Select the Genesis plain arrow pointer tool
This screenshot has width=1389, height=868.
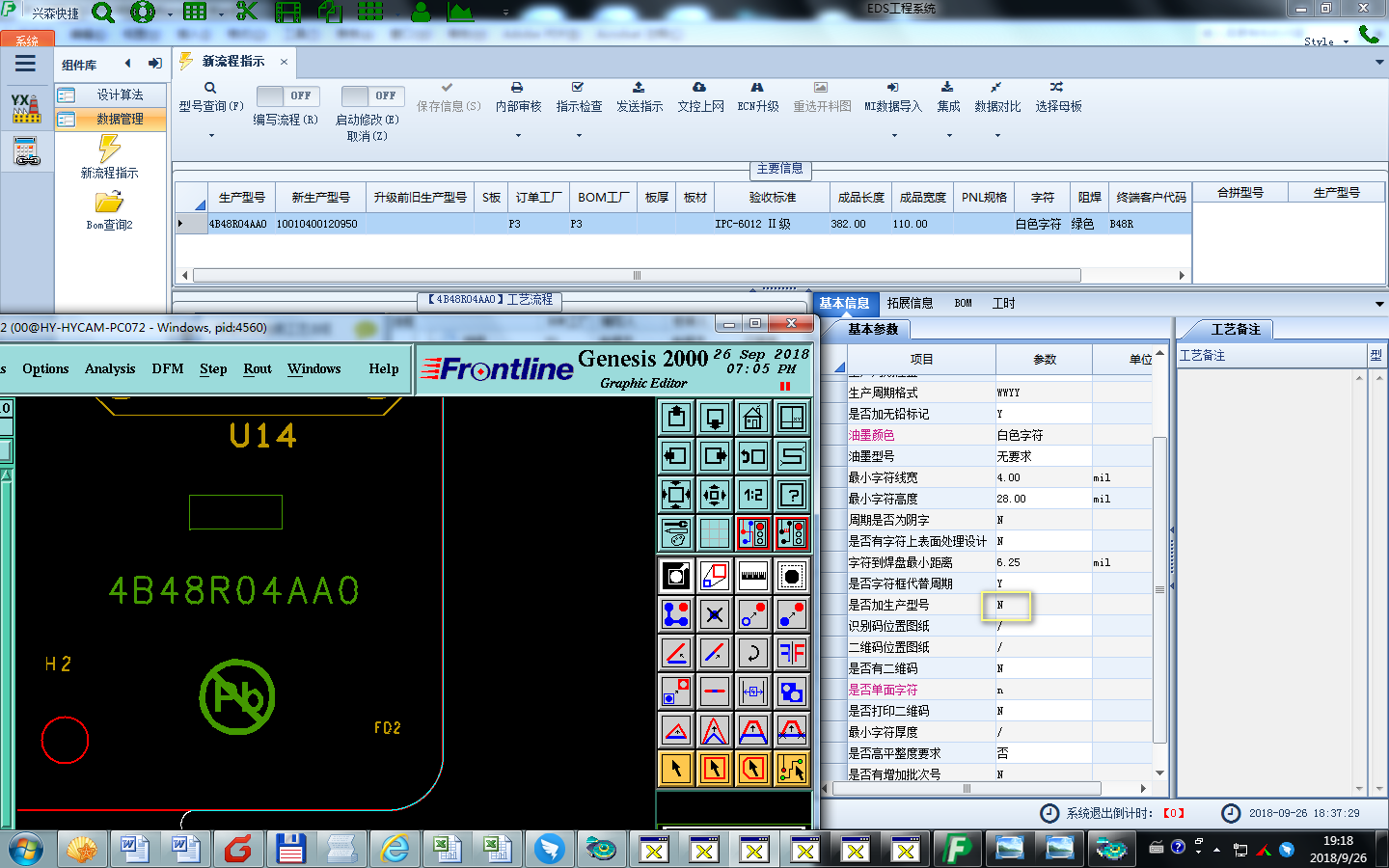click(x=676, y=769)
